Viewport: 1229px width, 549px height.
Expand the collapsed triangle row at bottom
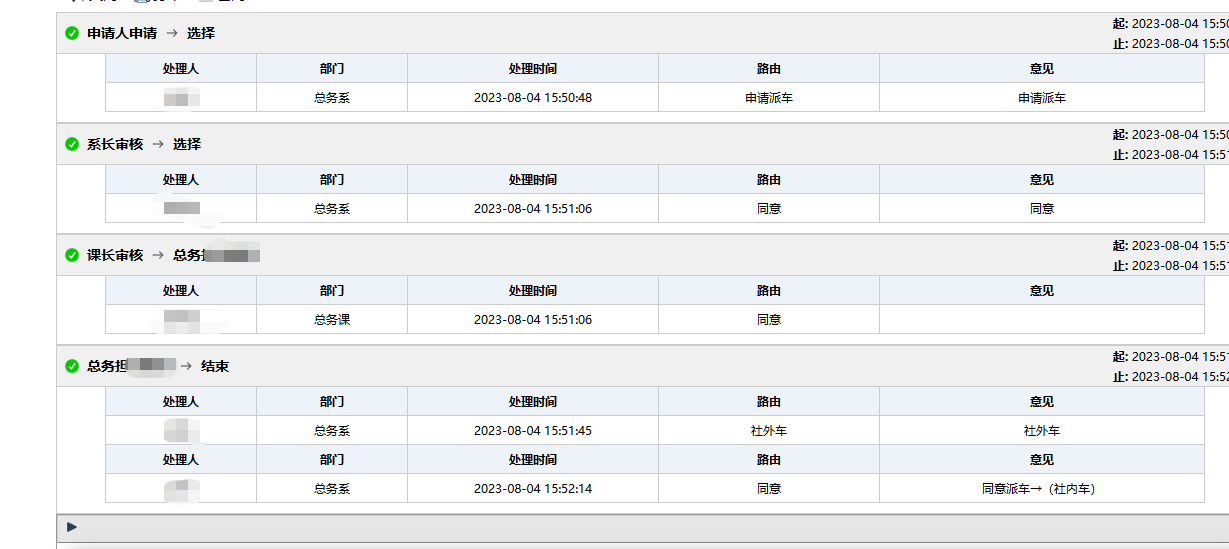tap(72, 527)
